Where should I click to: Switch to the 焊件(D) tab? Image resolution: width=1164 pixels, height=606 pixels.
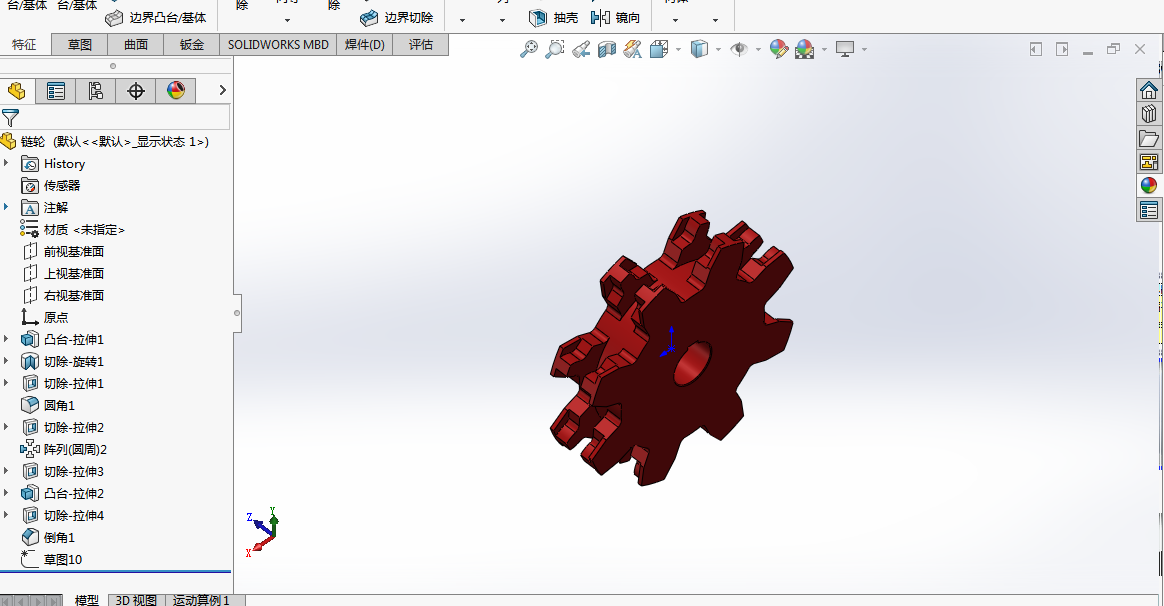coord(364,45)
